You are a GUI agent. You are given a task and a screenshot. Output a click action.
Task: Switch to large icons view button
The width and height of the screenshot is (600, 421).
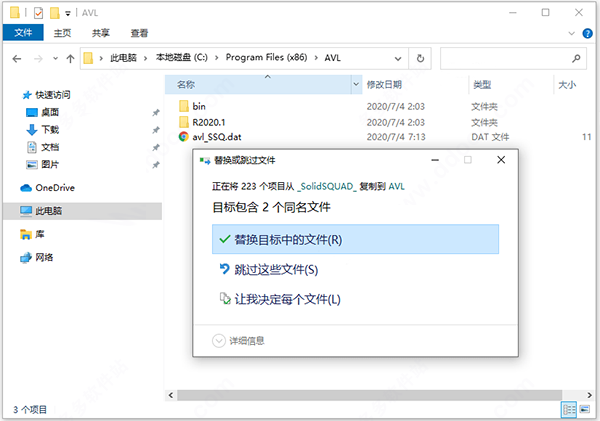[585, 410]
